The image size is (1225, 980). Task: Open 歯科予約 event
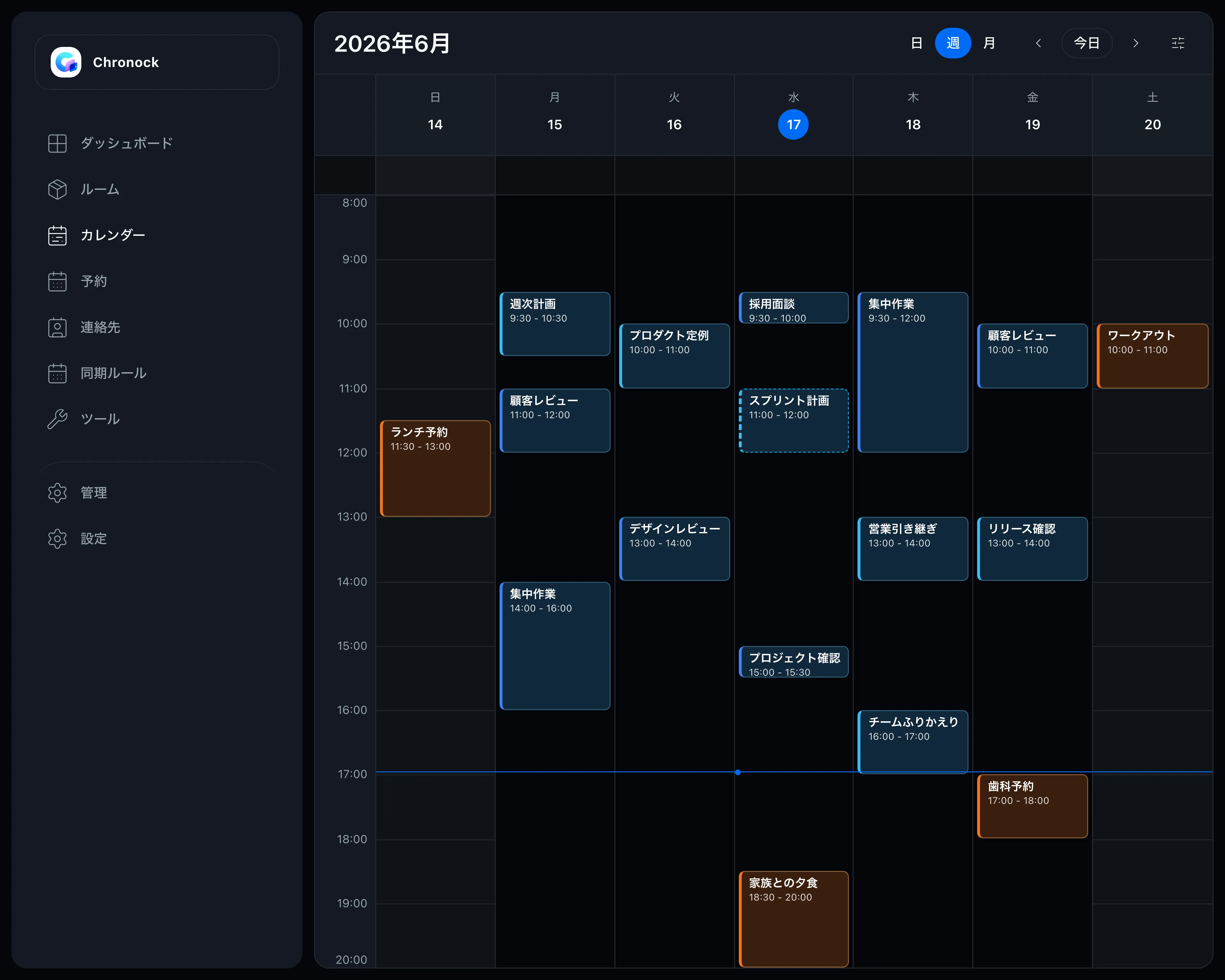(1032, 806)
